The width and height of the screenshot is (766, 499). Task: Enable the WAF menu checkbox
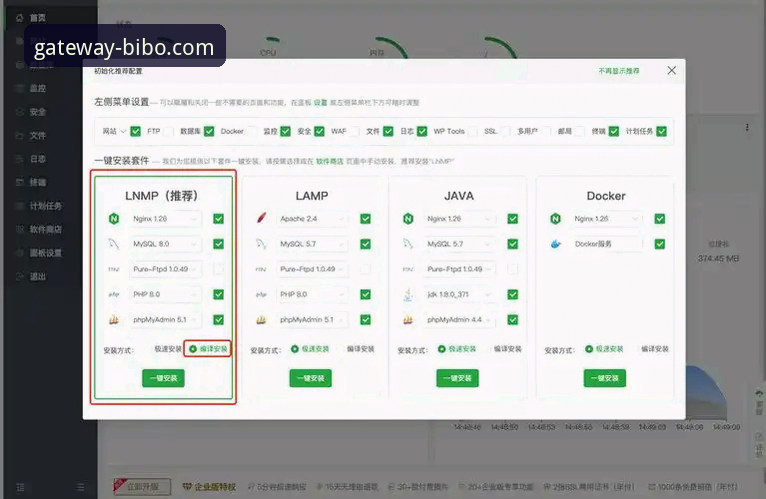coord(355,131)
